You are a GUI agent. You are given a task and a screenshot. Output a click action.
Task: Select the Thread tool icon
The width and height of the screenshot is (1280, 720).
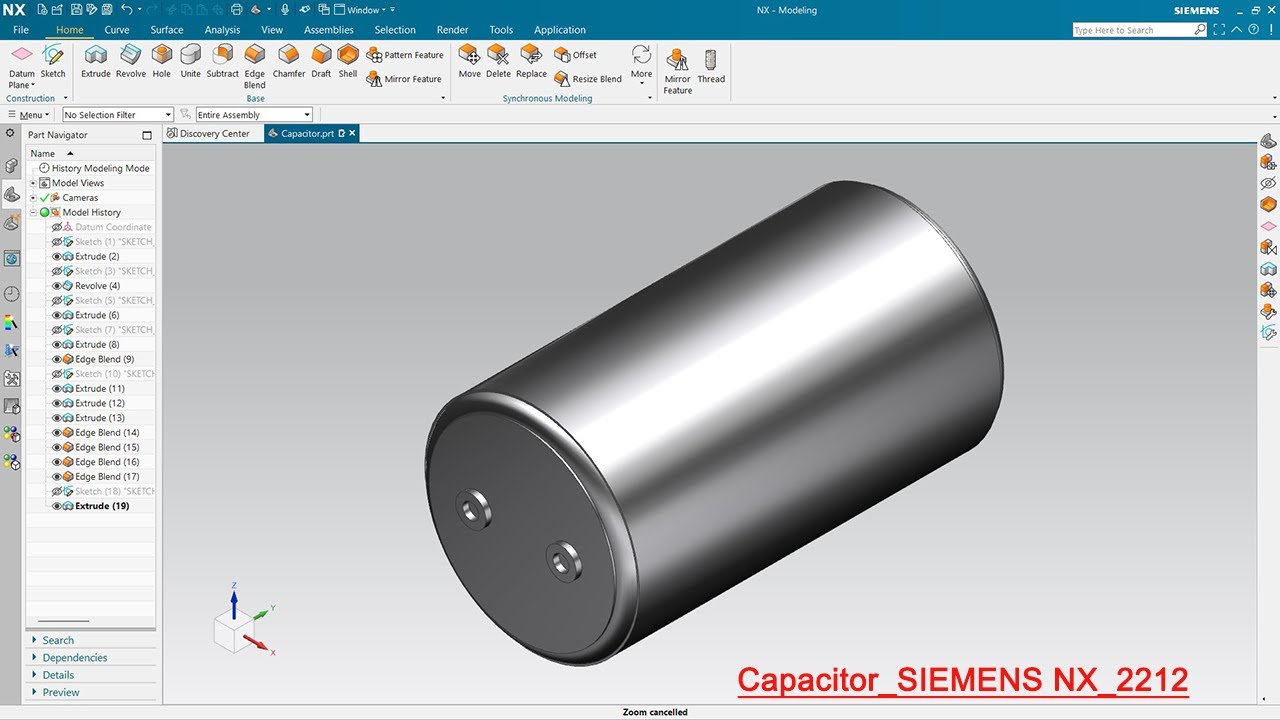[x=711, y=66]
